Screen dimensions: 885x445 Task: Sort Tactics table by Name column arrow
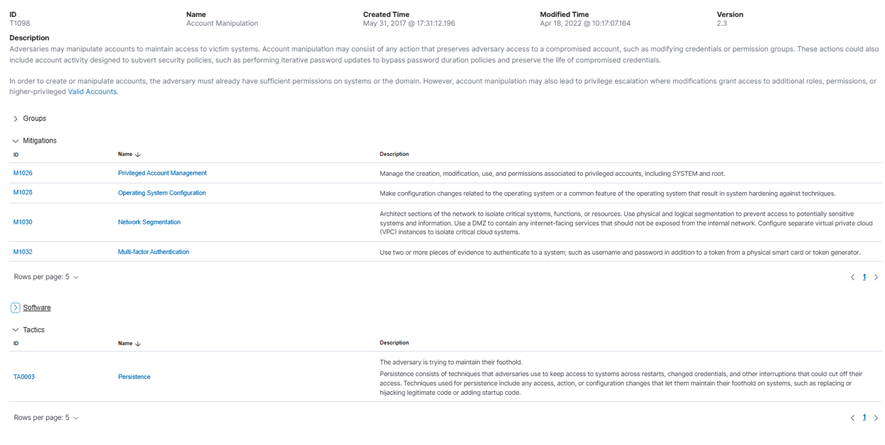pyautogui.click(x=137, y=343)
